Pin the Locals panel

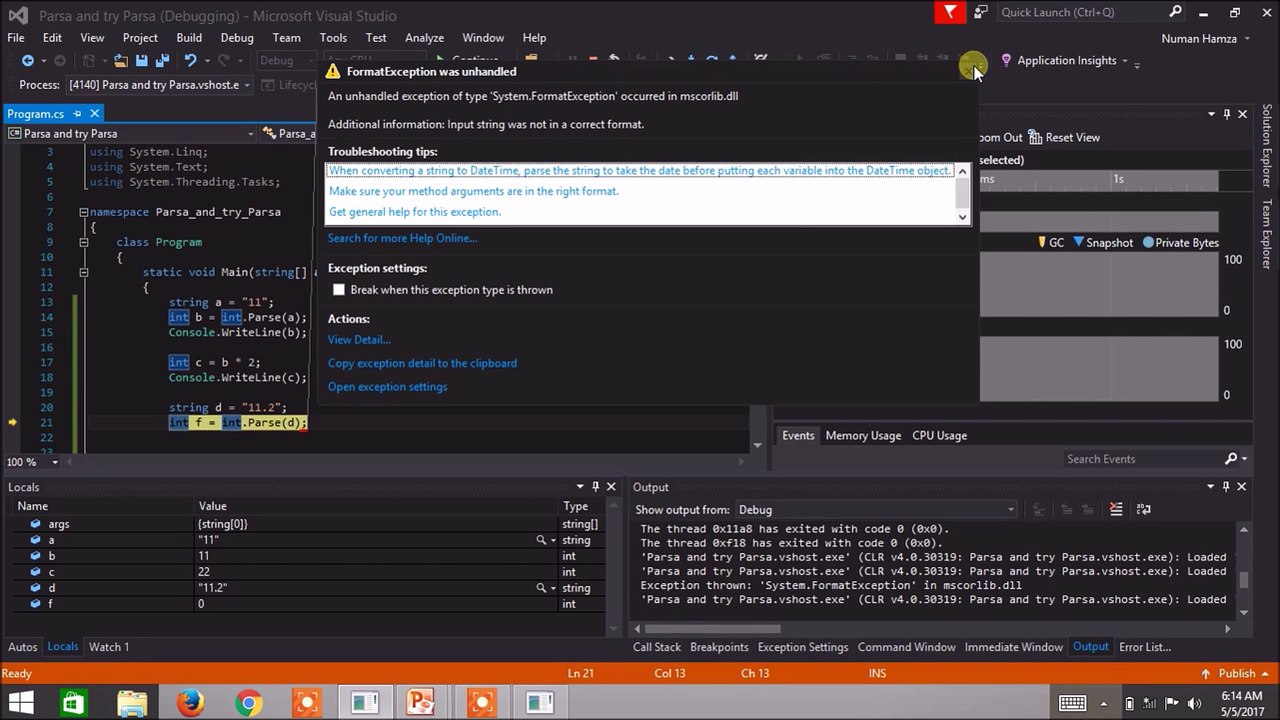[x=595, y=487]
